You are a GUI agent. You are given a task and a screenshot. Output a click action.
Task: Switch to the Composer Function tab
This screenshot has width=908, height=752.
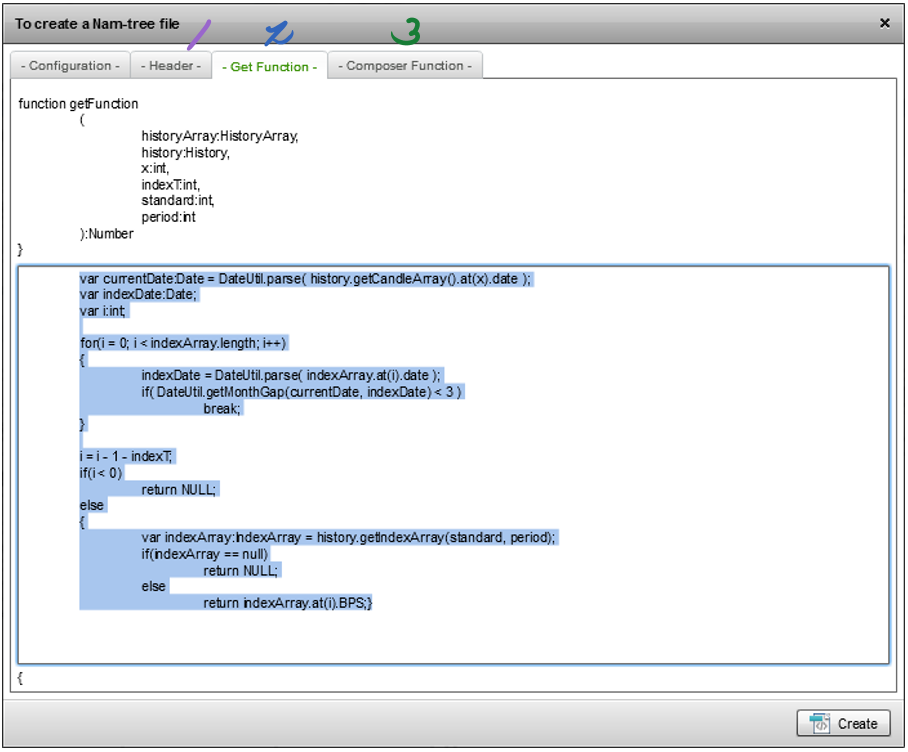coord(404,65)
